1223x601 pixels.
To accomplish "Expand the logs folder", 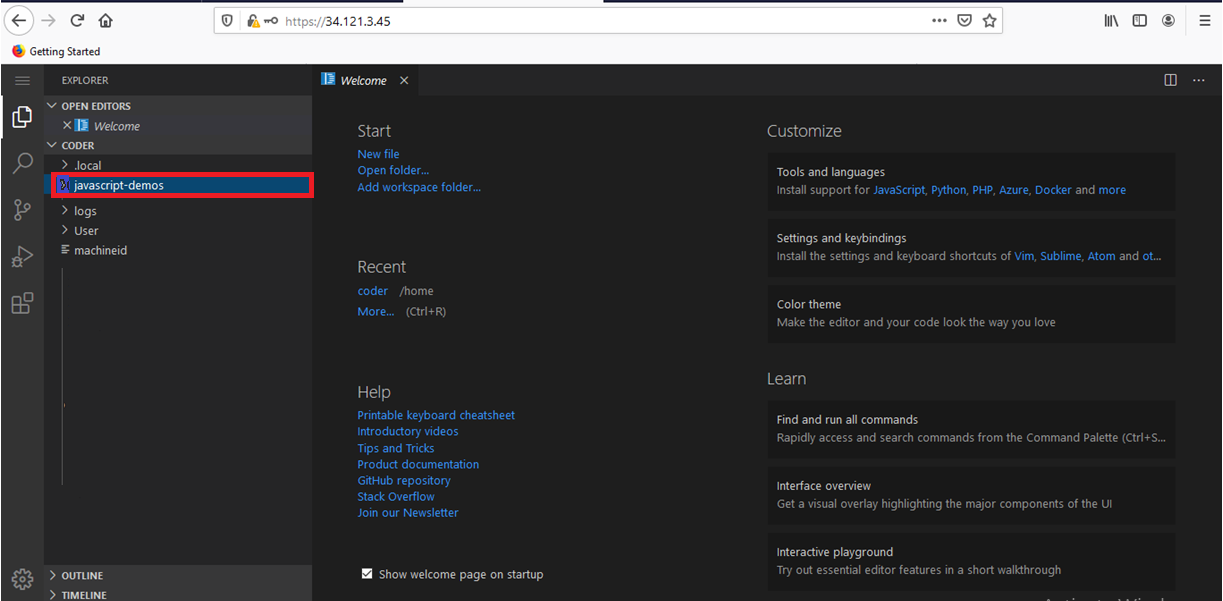I will (x=85, y=211).
